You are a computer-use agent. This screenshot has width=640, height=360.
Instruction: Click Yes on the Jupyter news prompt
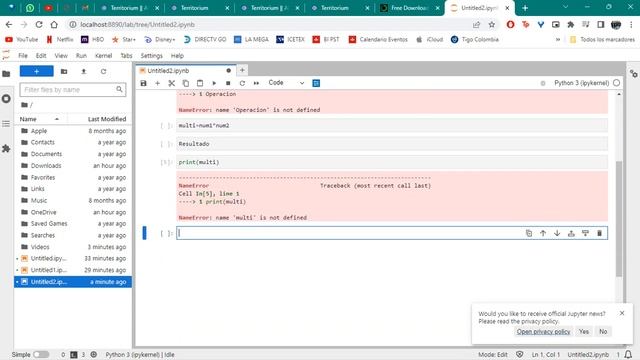point(584,331)
